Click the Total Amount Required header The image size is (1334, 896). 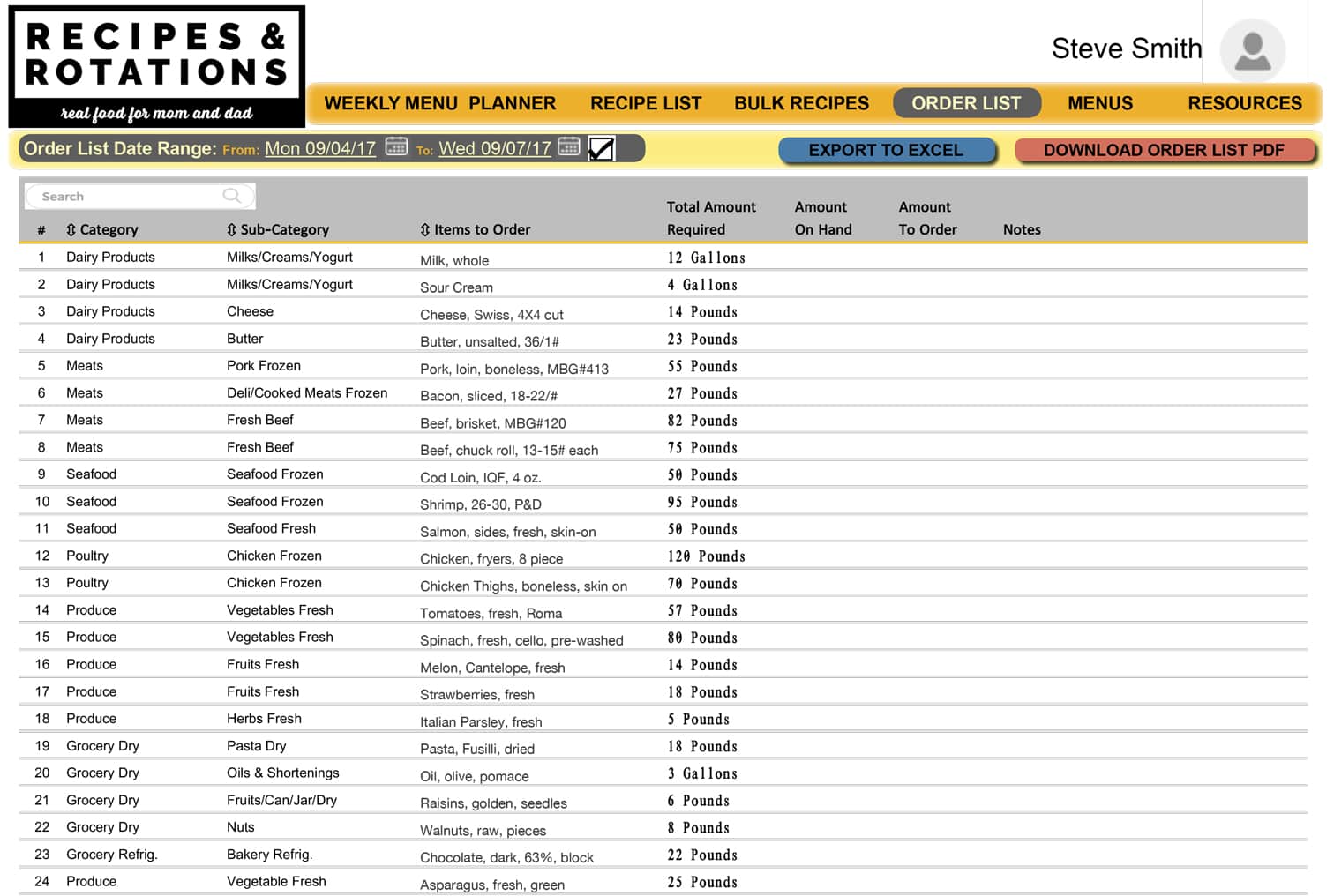coord(711,218)
